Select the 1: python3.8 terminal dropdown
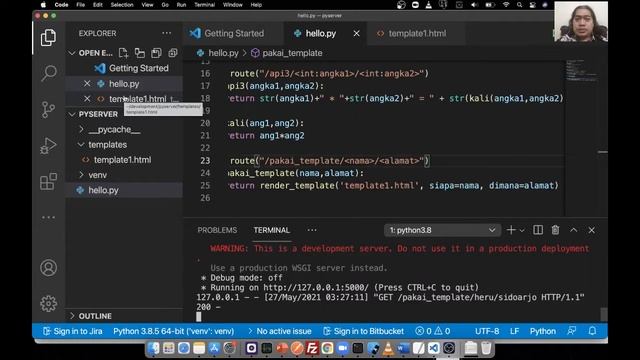The width and height of the screenshot is (640, 360). coord(442,230)
